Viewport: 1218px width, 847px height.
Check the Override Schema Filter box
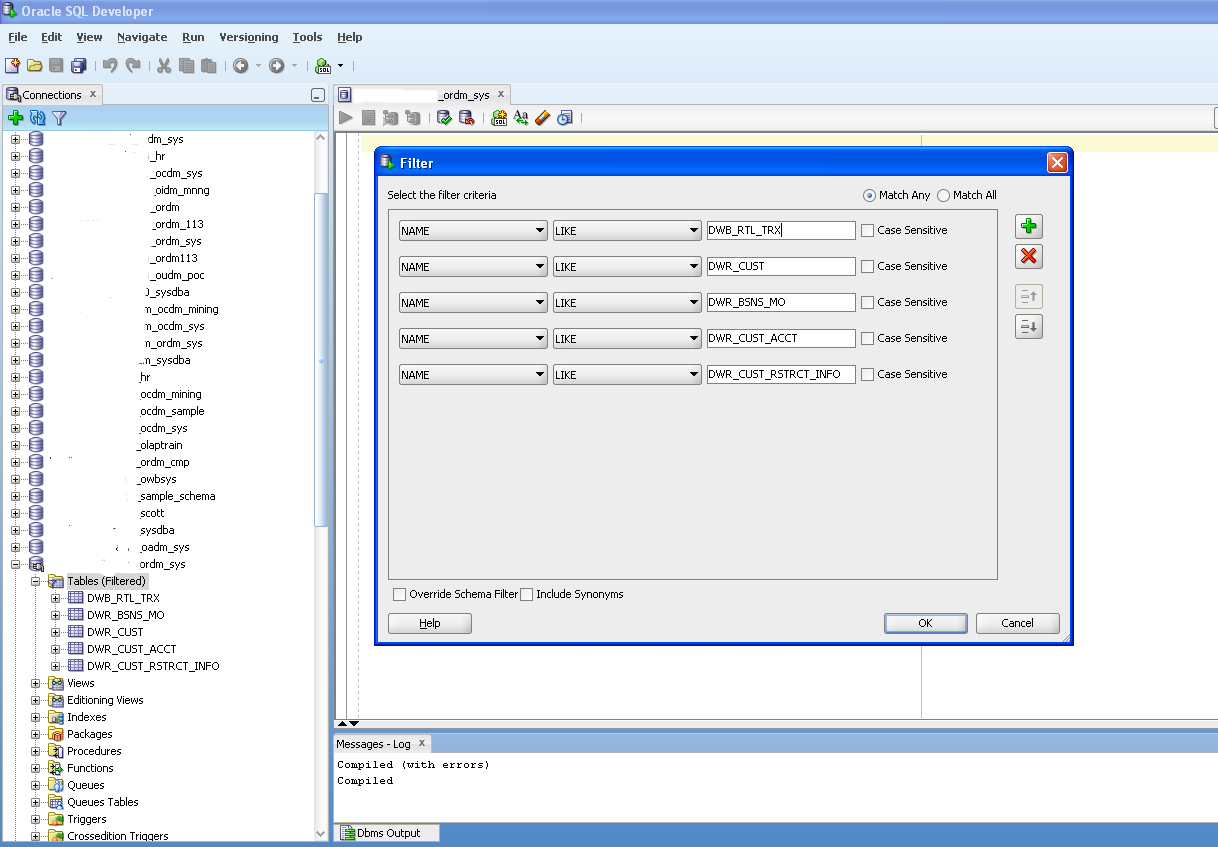(x=400, y=595)
